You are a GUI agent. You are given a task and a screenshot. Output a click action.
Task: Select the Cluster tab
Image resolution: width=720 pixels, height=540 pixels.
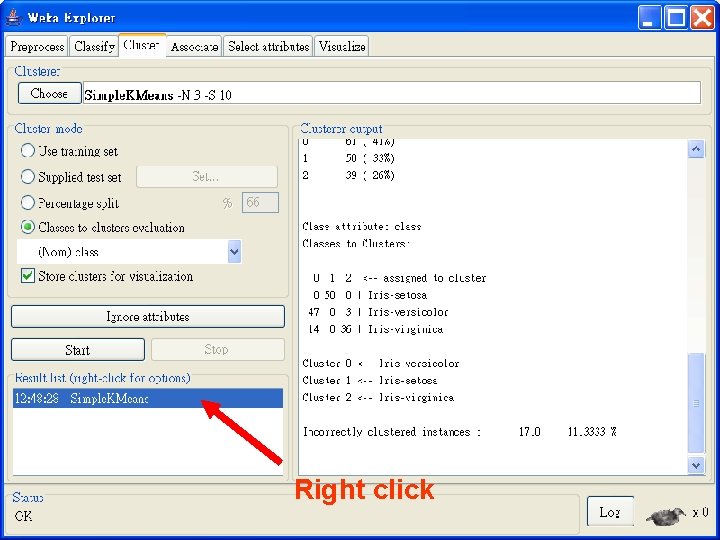(x=142, y=45)
